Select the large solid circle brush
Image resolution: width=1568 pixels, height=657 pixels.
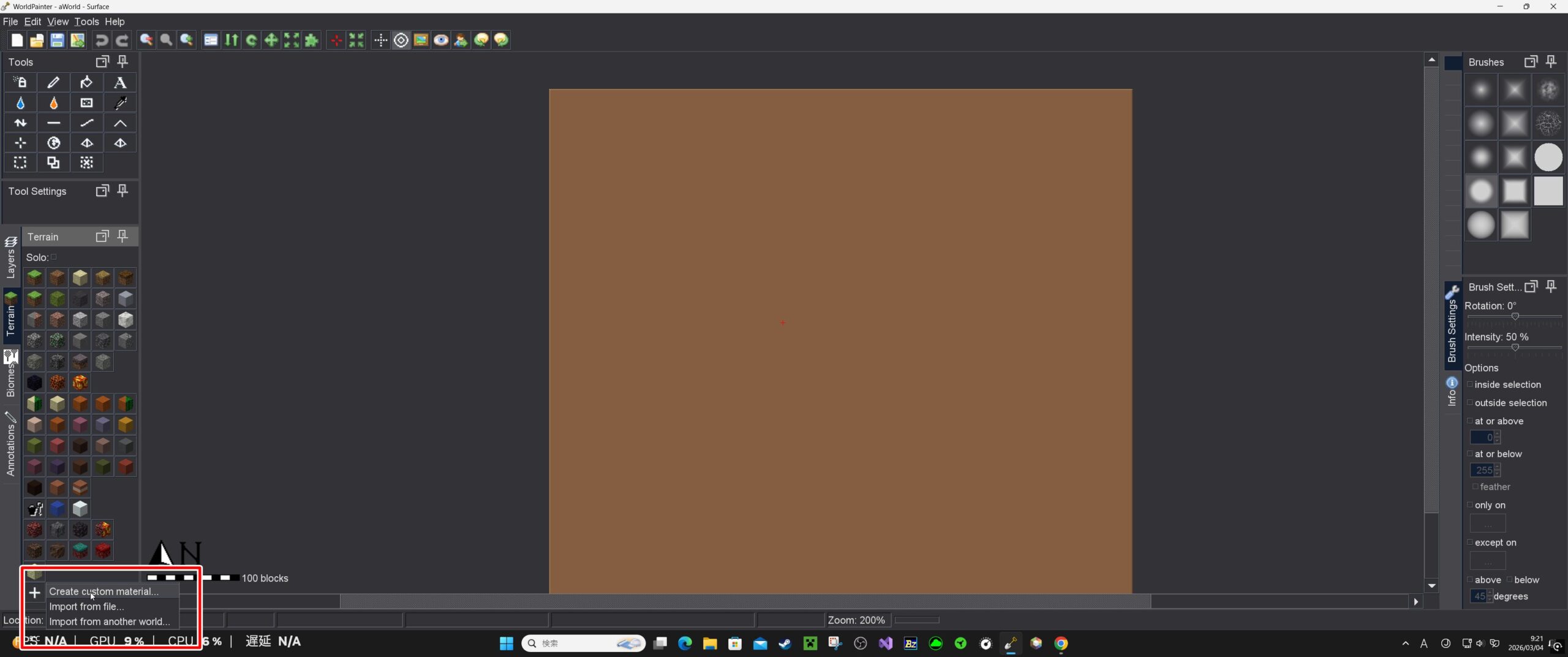1548,158
